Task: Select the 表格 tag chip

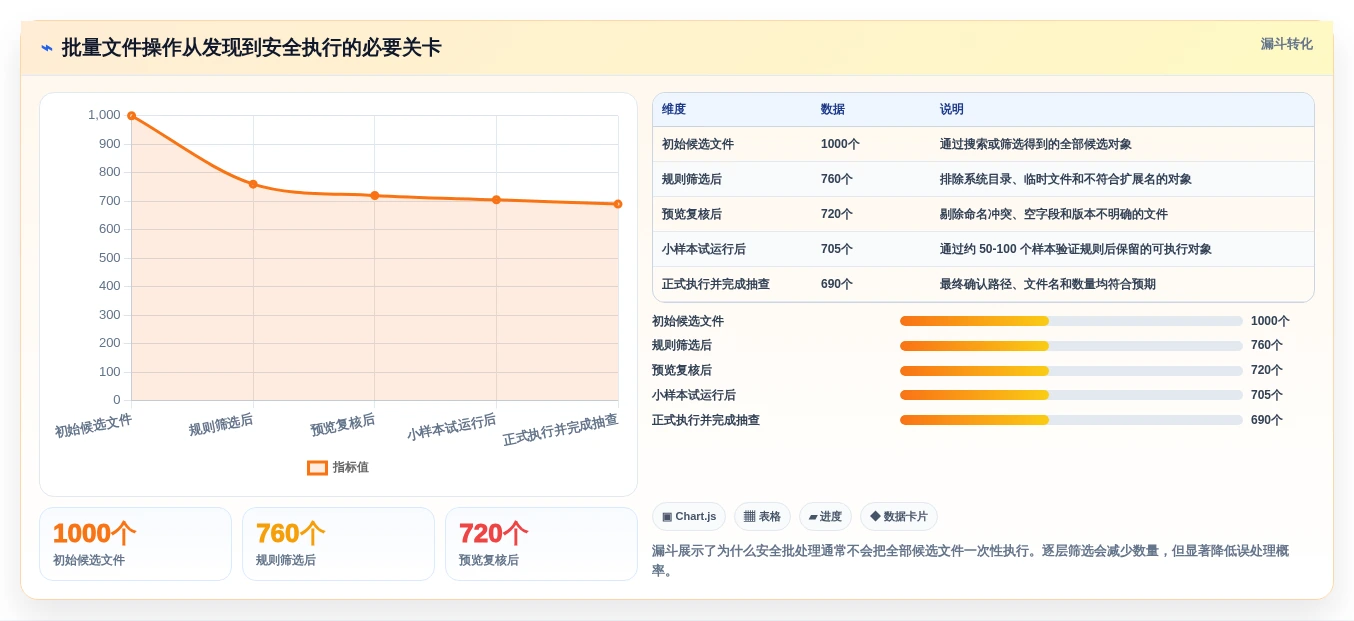Action: pos(762,516)
